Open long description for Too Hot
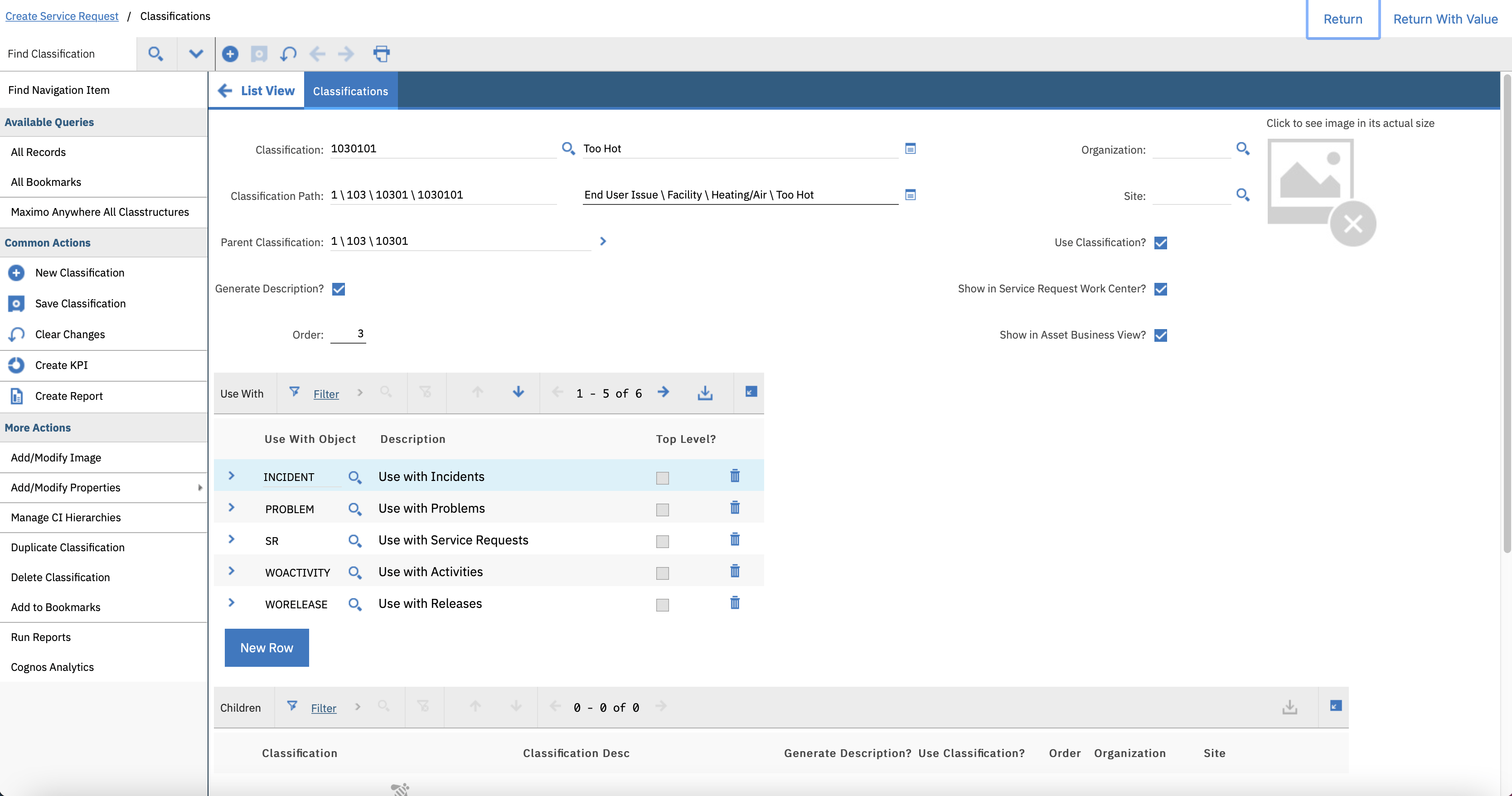Screen dimensions: 1512x796 click(911, 149)
